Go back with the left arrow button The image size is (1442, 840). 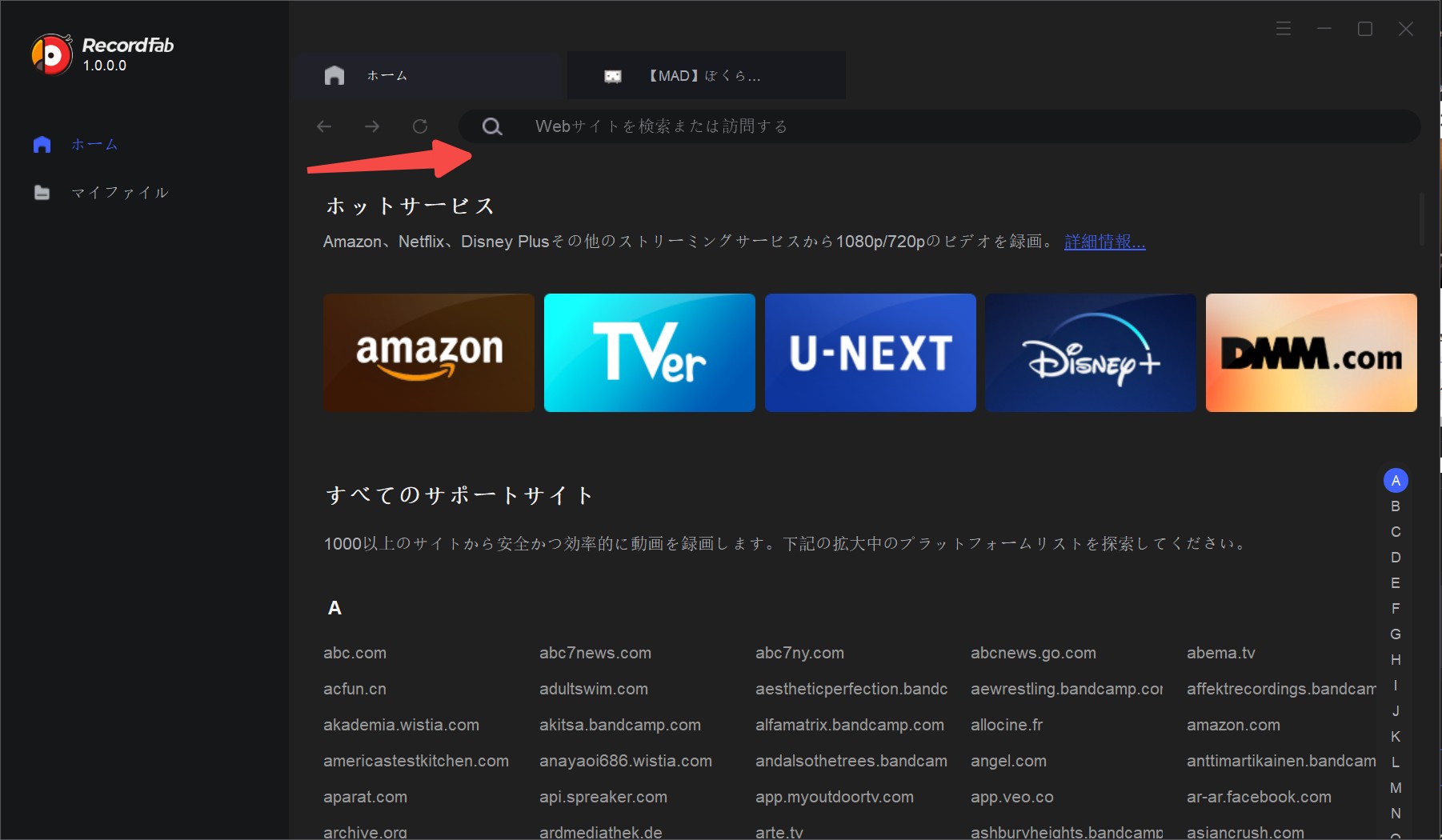coord(324,126)
